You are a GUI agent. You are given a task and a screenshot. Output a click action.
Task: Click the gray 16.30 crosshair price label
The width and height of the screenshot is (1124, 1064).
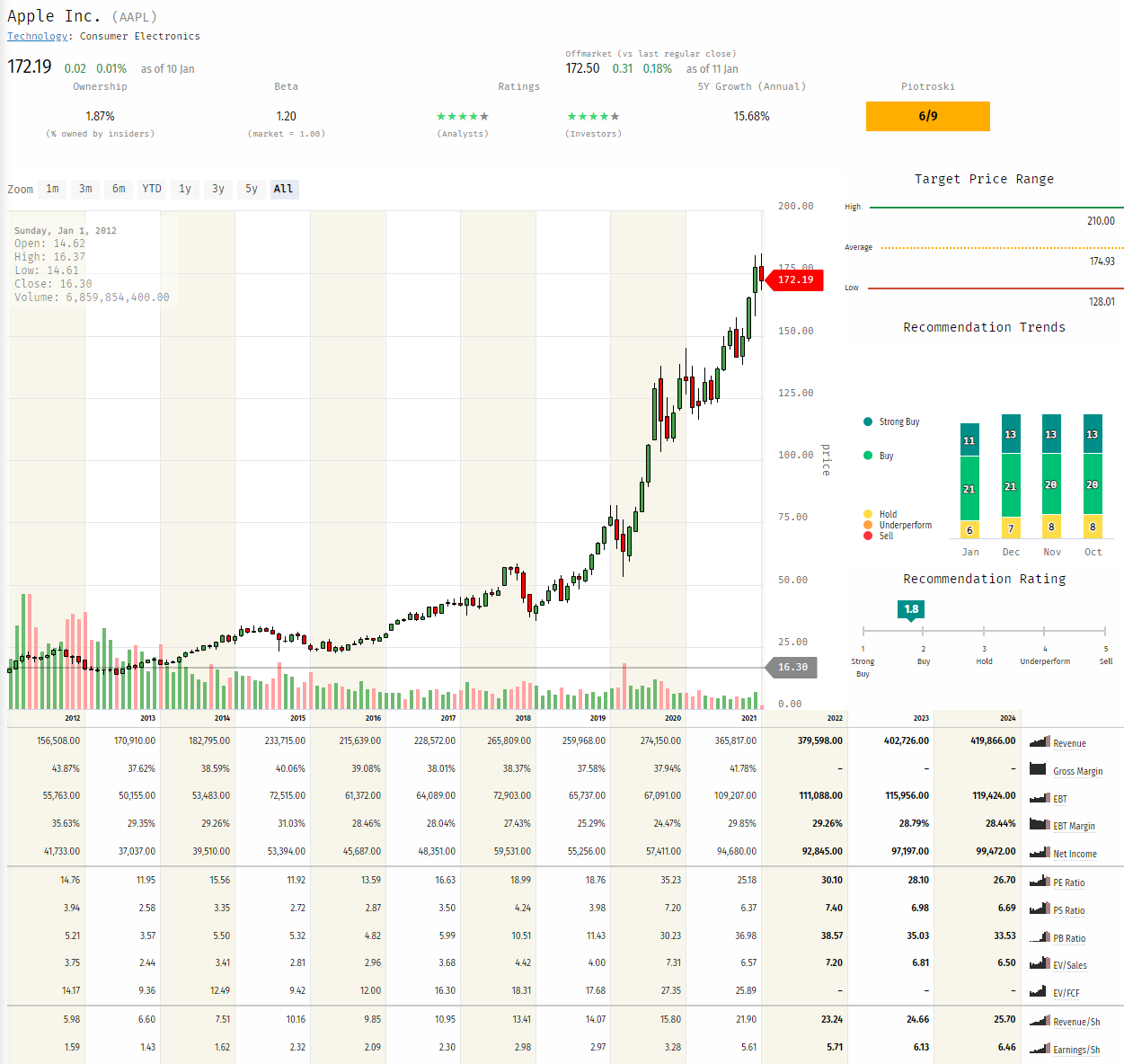tap(791, 667)
